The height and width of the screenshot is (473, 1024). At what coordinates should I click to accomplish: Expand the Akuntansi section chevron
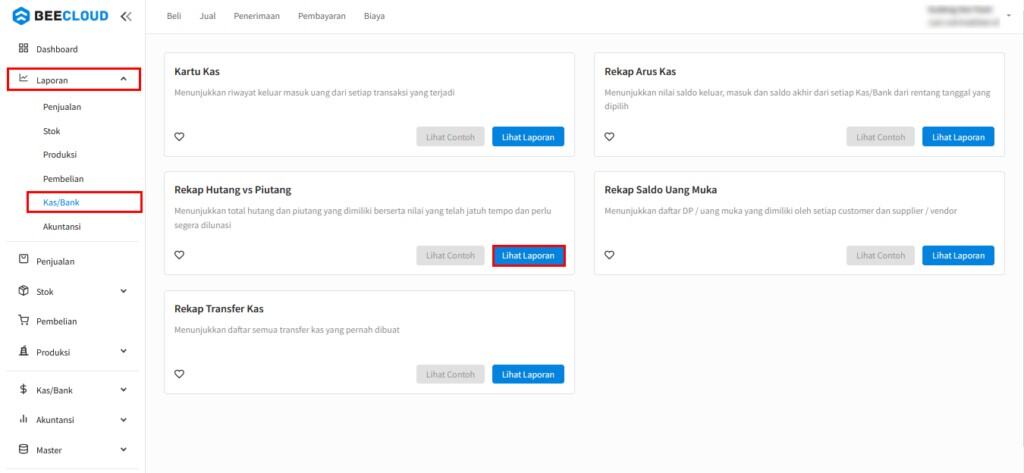coord(124,420)
